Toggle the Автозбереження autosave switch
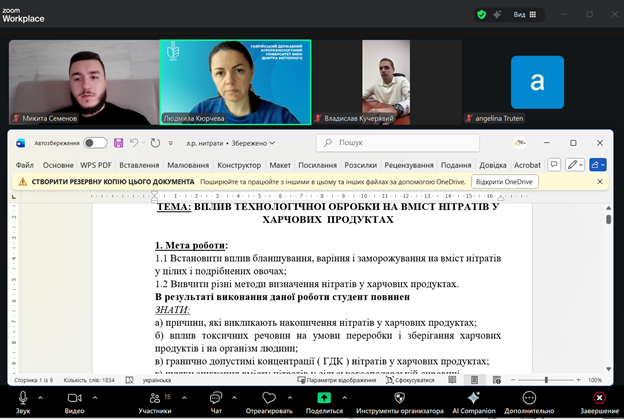The height and width of the screenshot is (420, 625). 95,143
